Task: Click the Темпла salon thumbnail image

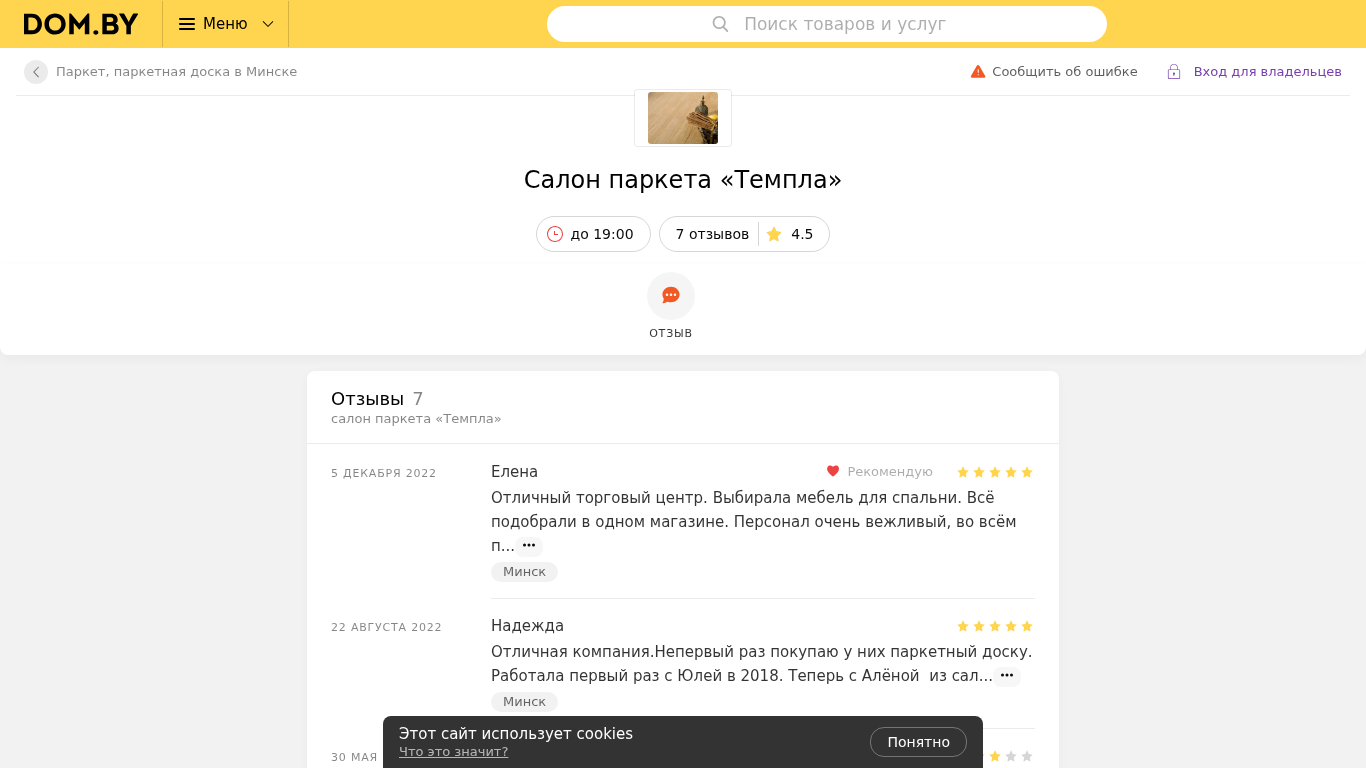Action: (683, 118)
